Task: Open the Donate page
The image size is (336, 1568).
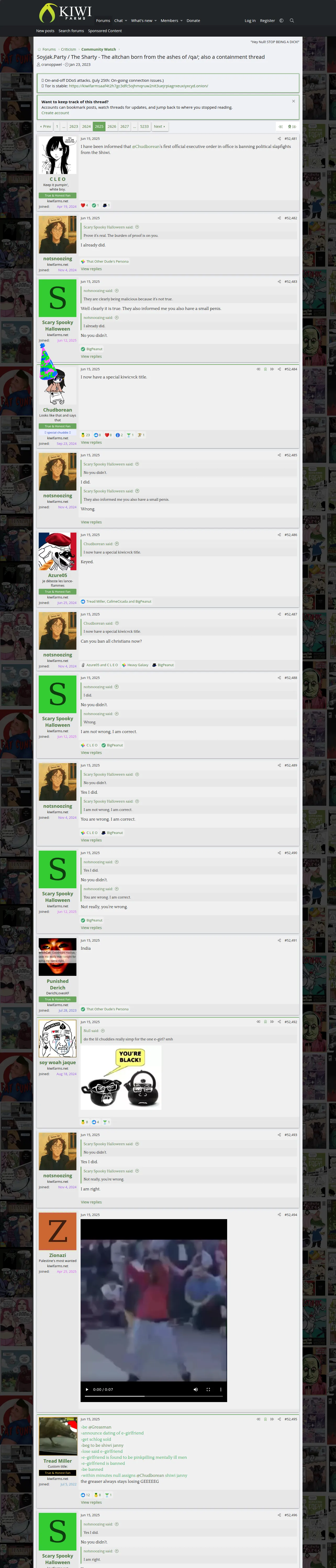Action: click(x=193, y=21)
